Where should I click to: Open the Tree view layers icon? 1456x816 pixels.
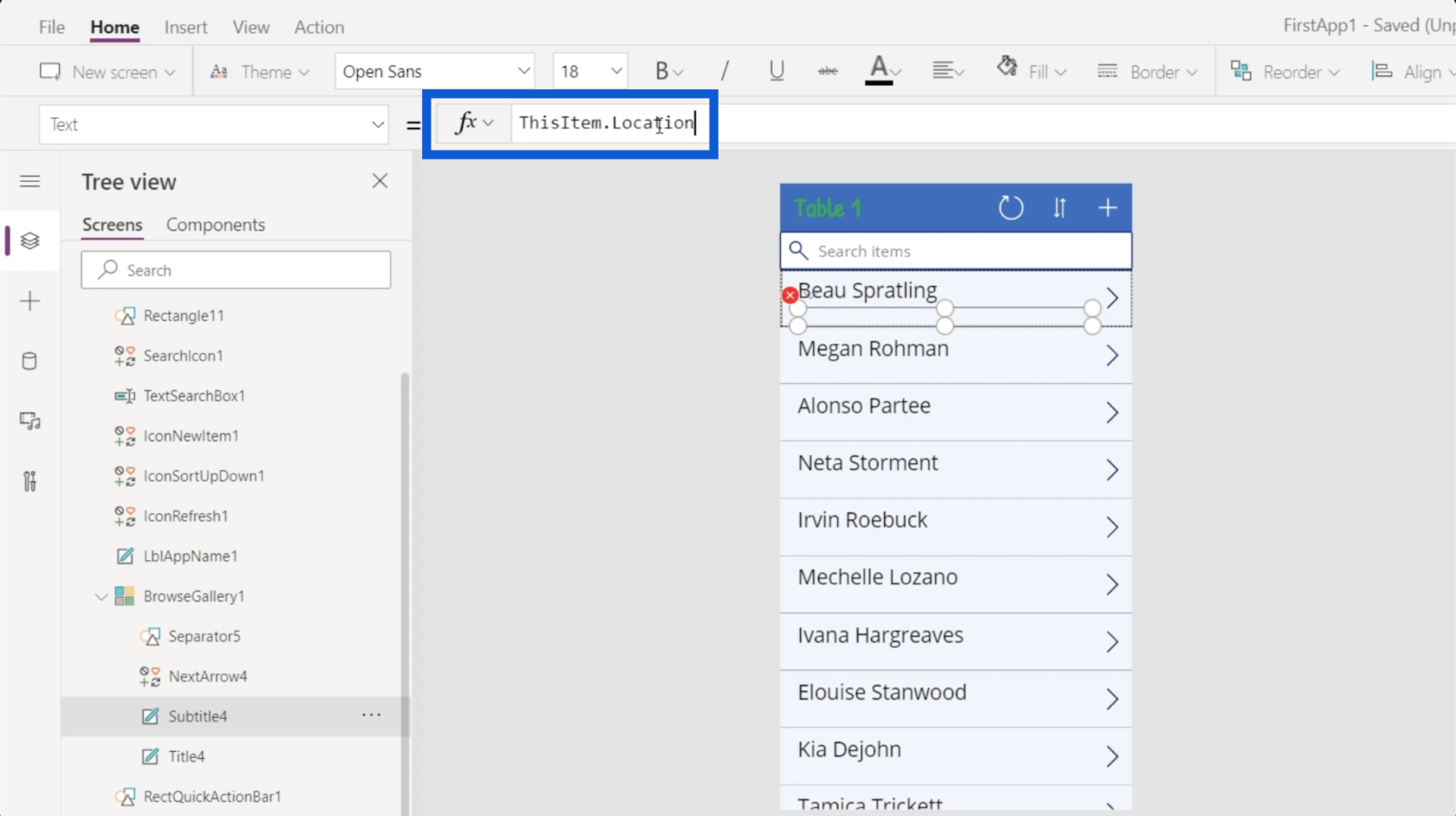pyautogui.click(x=30, y=241)
